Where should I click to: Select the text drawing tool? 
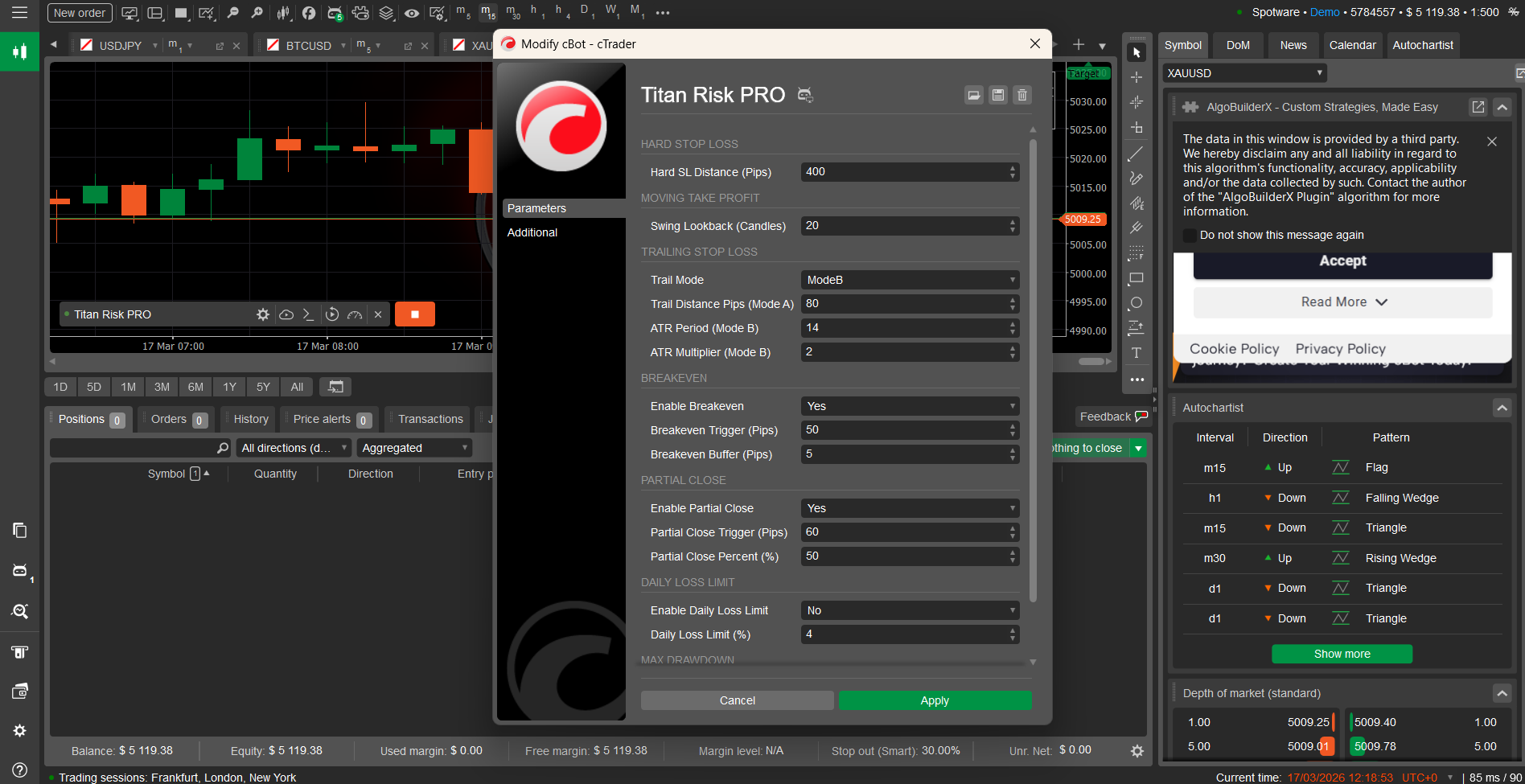[1136, 353]
